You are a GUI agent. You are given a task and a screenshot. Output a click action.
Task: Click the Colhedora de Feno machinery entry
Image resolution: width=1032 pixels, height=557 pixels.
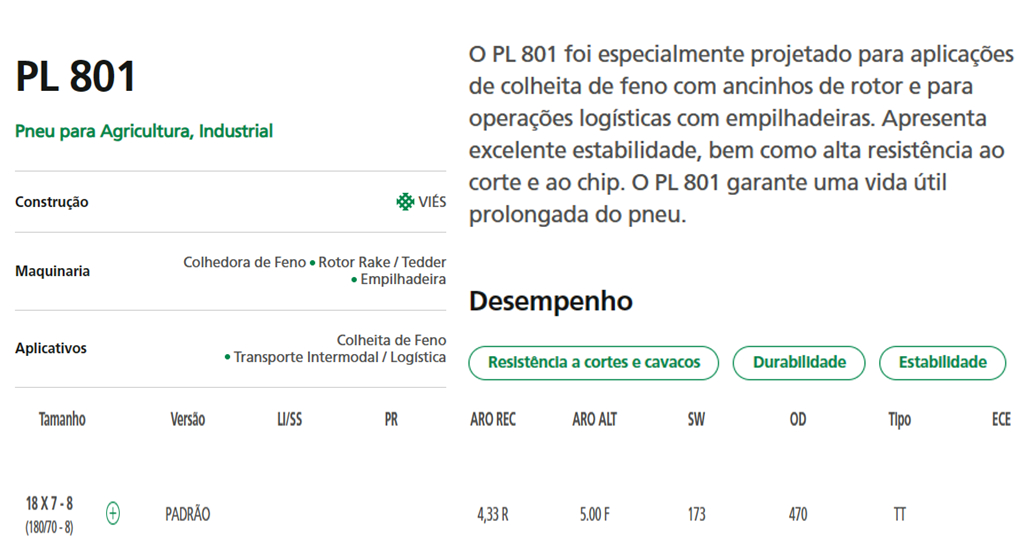point(244,262)
